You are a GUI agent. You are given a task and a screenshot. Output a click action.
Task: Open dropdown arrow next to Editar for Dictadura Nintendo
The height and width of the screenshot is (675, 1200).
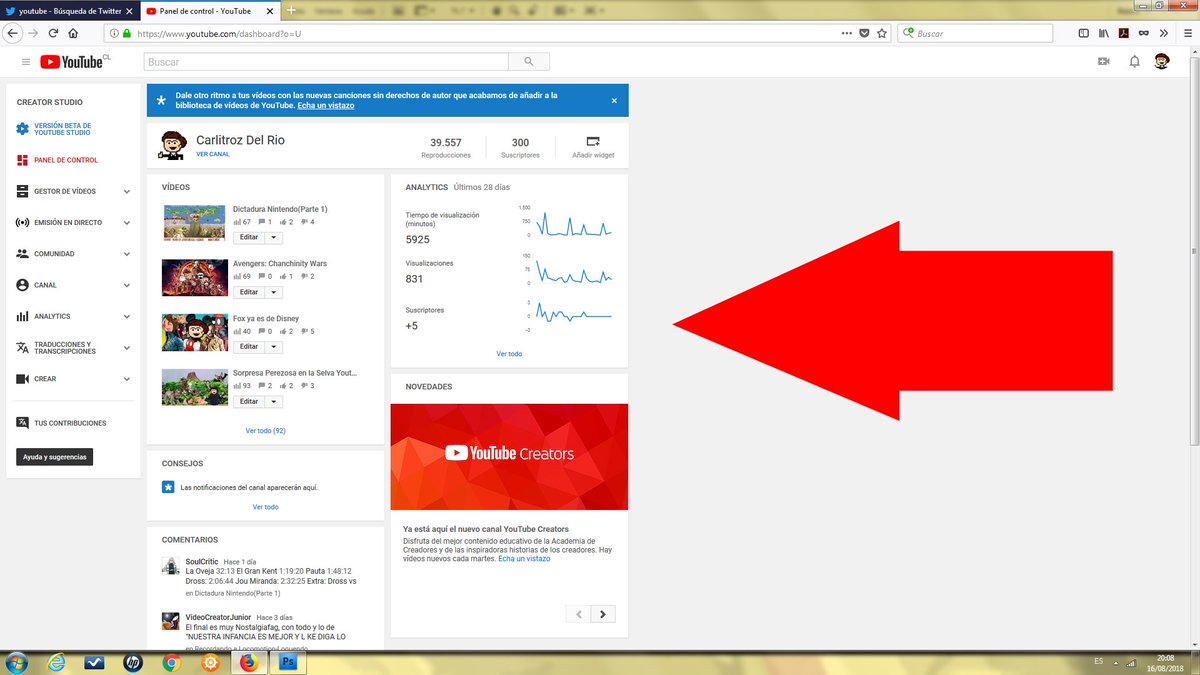coord(274,238)
